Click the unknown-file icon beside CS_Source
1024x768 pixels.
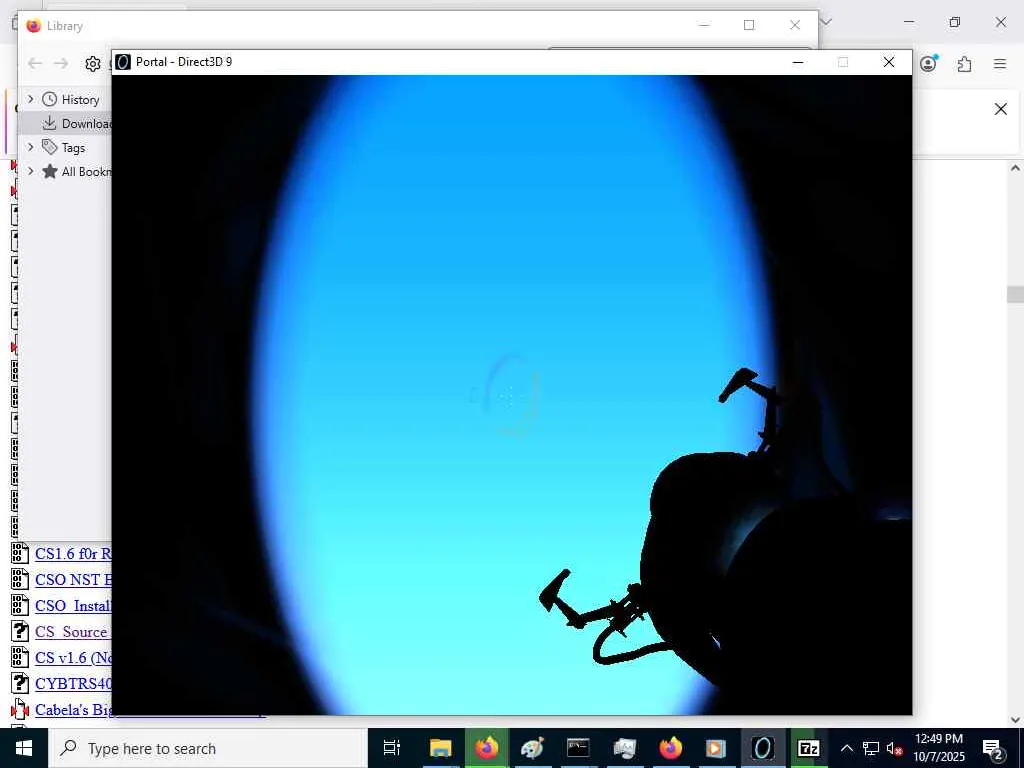[20, 632]
